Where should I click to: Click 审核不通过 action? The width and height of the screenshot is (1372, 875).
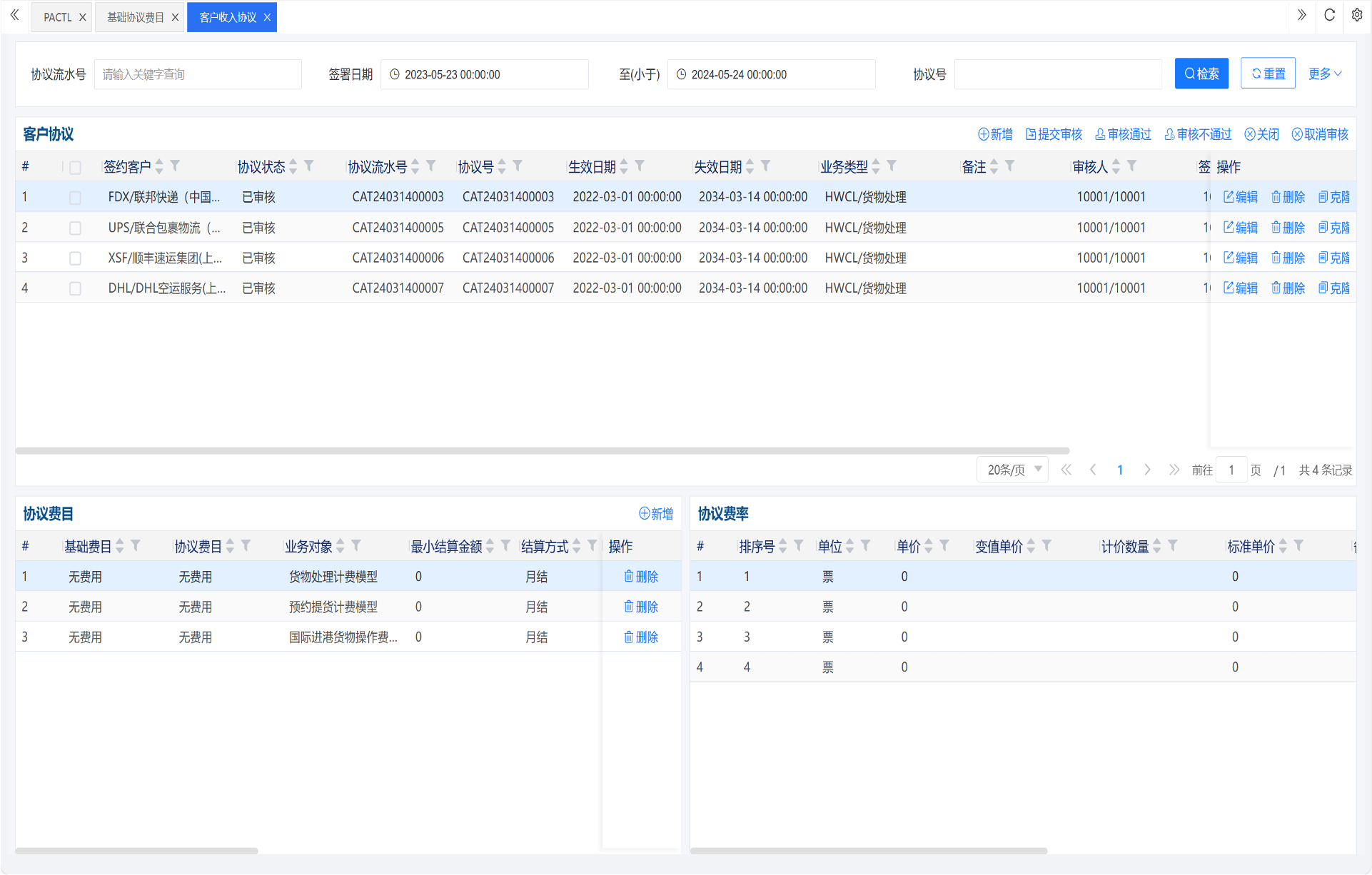coord(1198,134)
